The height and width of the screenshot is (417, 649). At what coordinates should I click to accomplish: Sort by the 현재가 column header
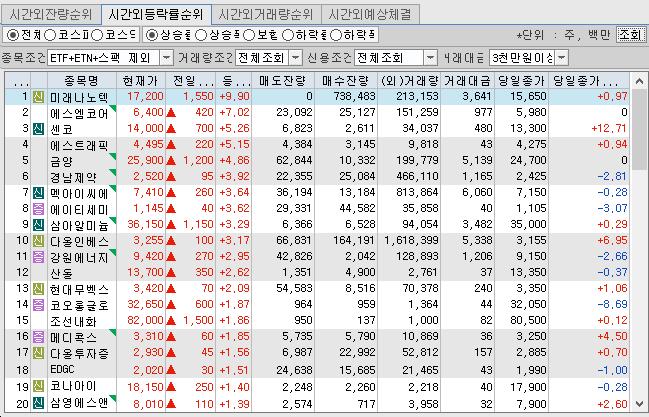pos(141,80)
